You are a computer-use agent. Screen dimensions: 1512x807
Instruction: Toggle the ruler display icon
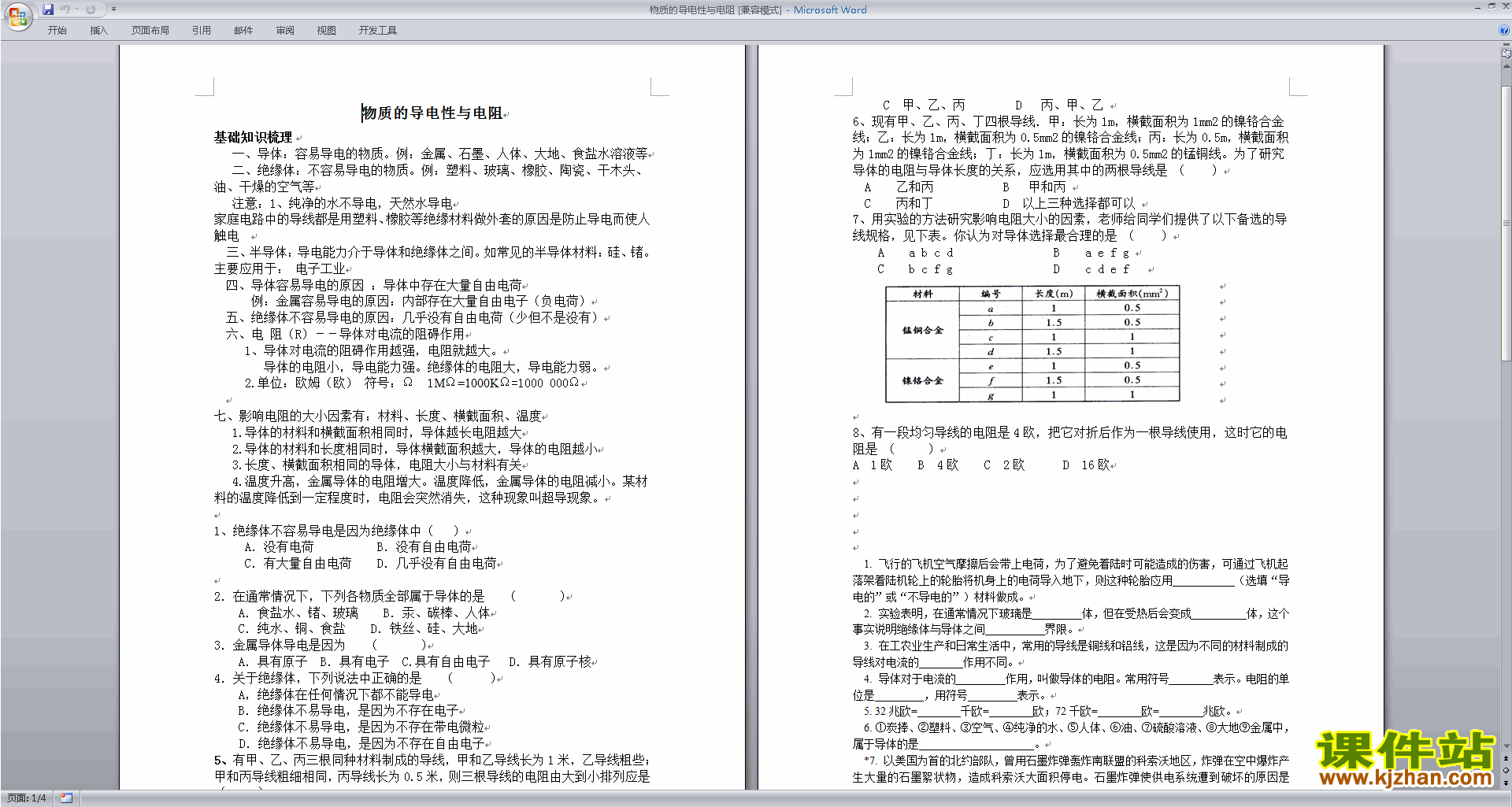pos(1506,54)
